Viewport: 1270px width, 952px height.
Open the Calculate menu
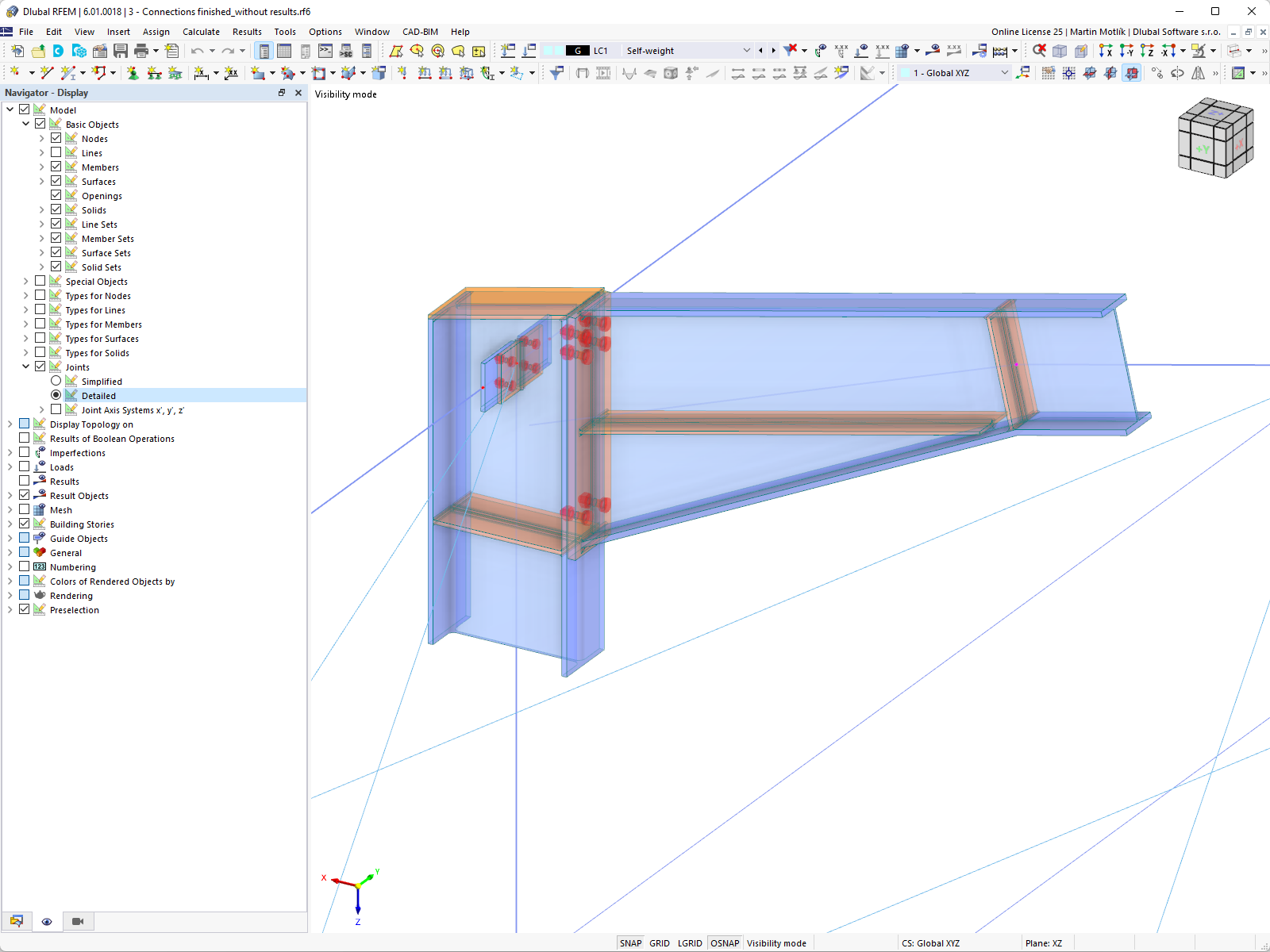click(201, 32)
